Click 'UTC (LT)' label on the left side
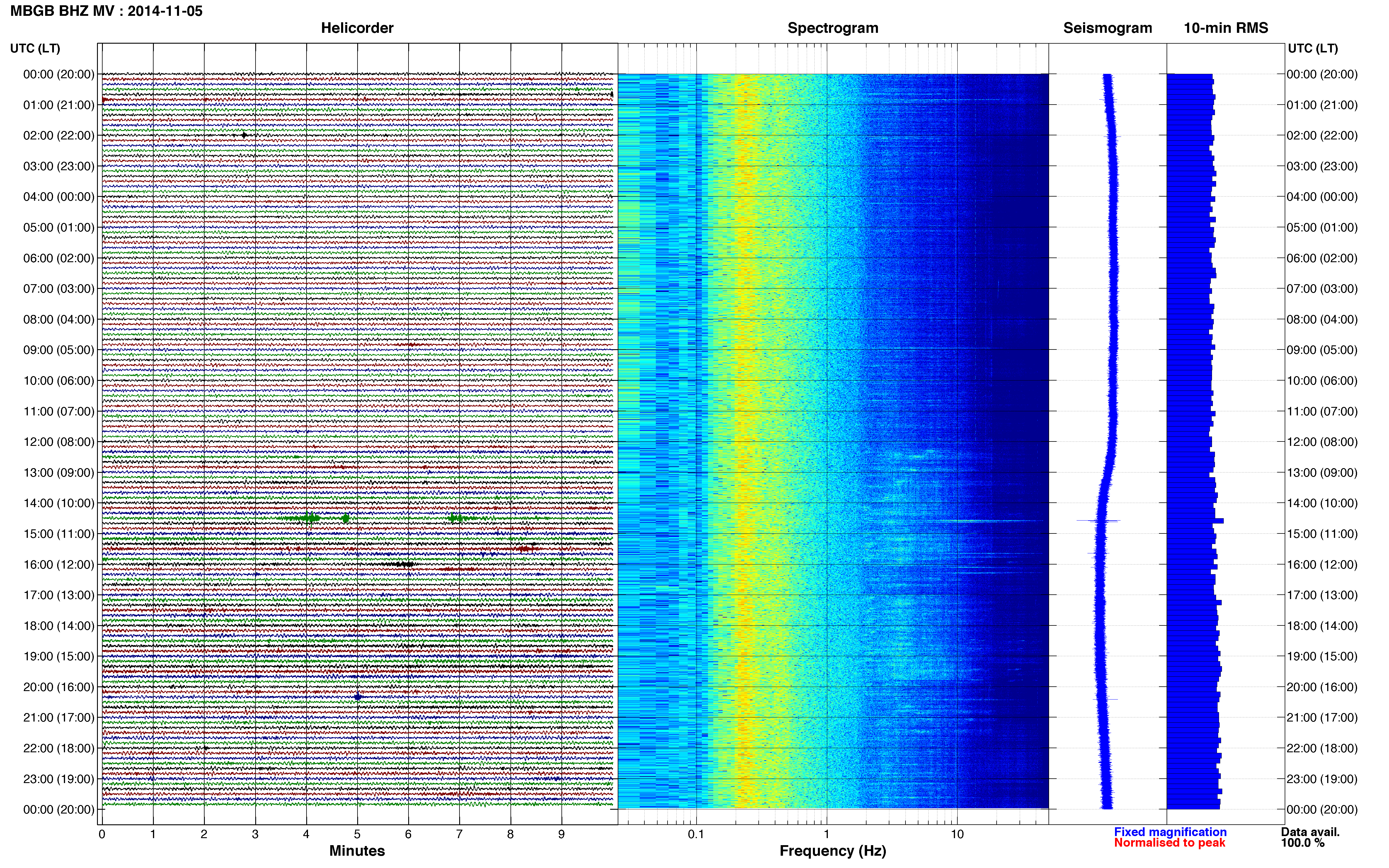1389x868 pixels. [x=35, y=48]
